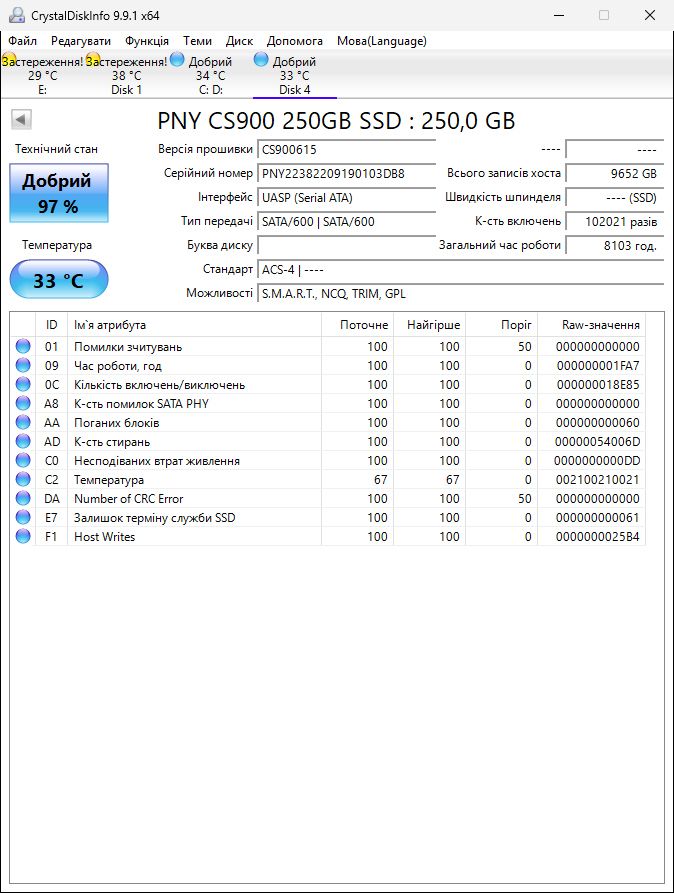Open the Редагувати menu
This screenshot has width=674, height=893.
[x=81, y=41]
